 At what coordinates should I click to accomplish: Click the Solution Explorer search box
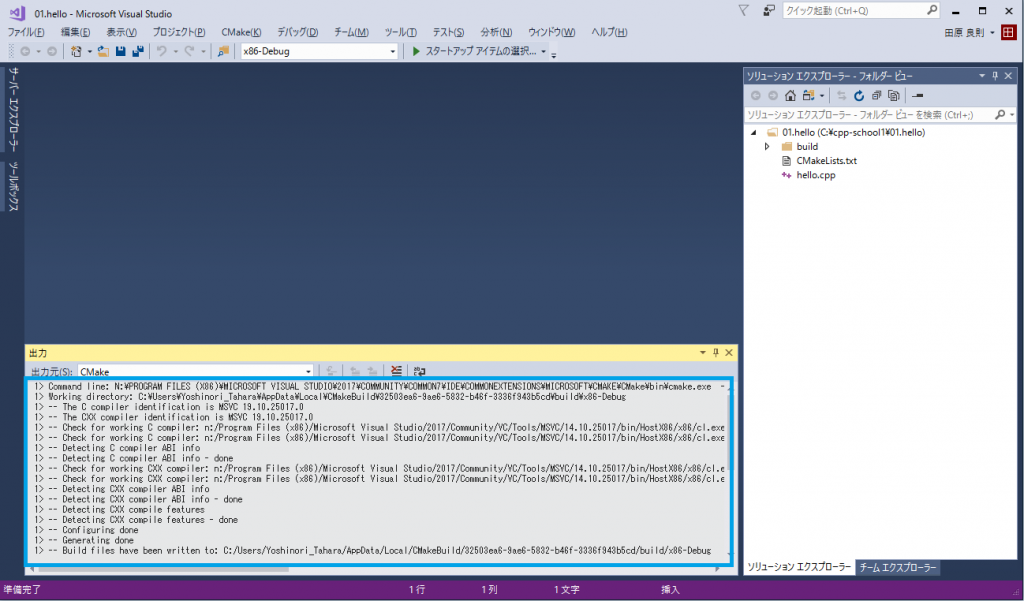pyautogui.click(x=870, y=114)
